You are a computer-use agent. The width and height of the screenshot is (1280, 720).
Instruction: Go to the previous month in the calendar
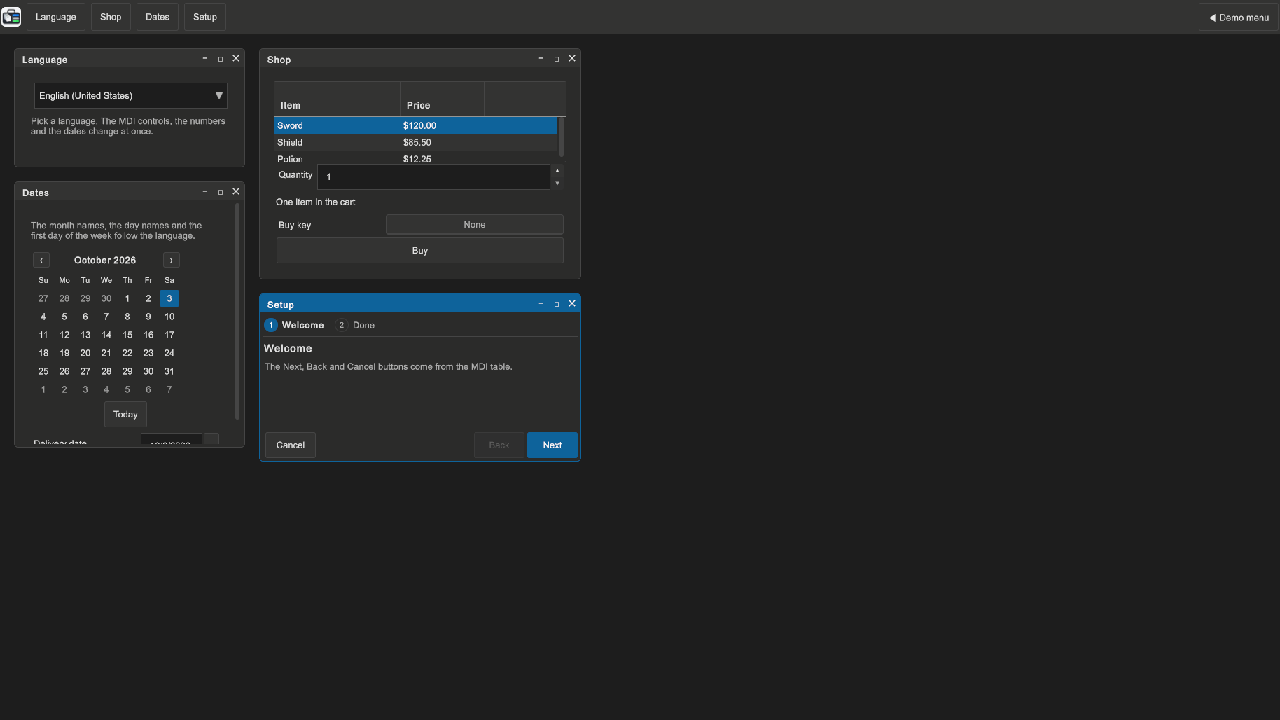coord(41,260)
